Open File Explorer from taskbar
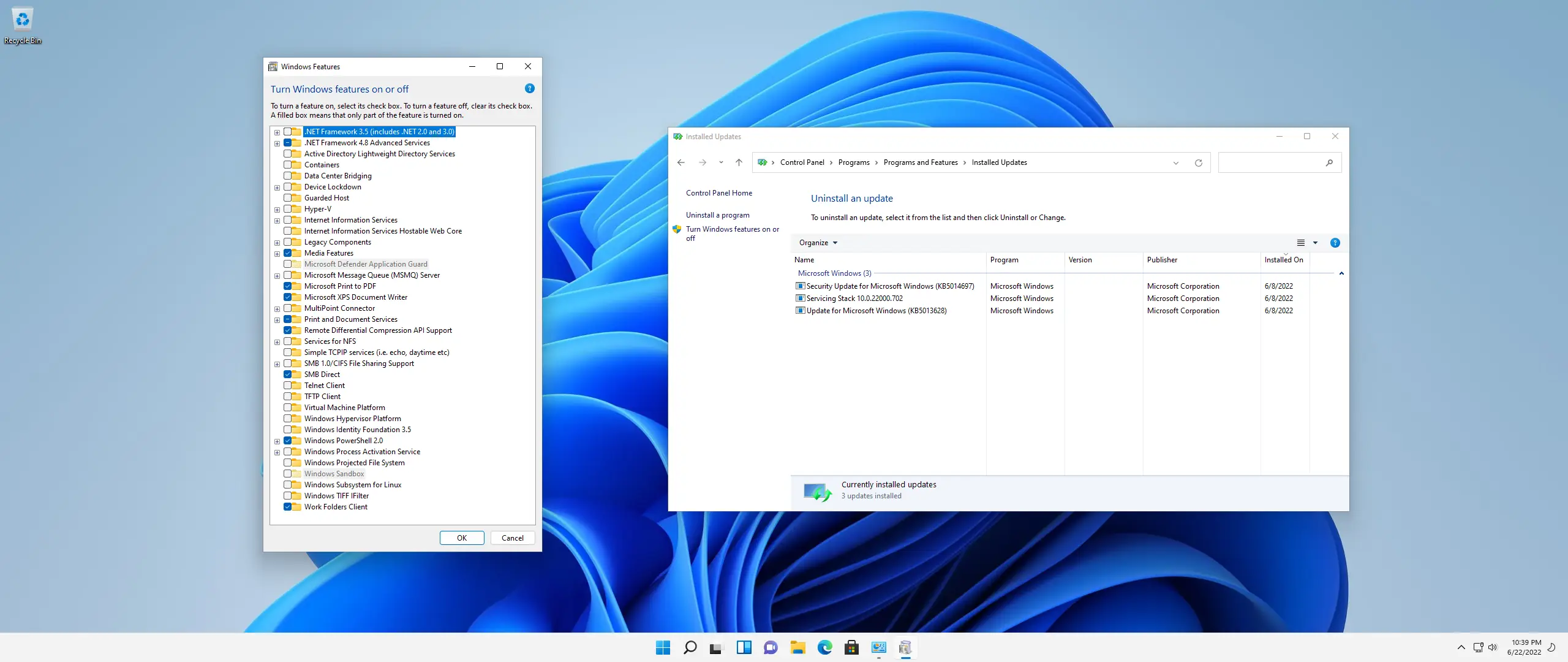1568x662 pixels. click(797, 647)
